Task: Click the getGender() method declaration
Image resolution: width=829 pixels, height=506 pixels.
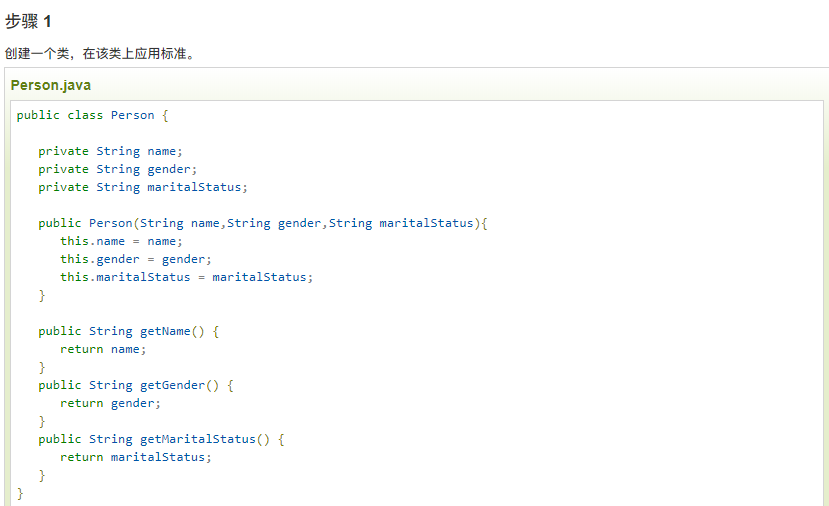Action: tap(136, 385)
